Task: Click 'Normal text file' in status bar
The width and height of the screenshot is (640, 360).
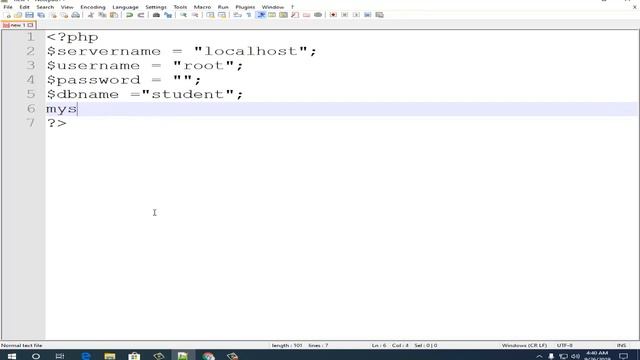Action: [x=22, y=345]
